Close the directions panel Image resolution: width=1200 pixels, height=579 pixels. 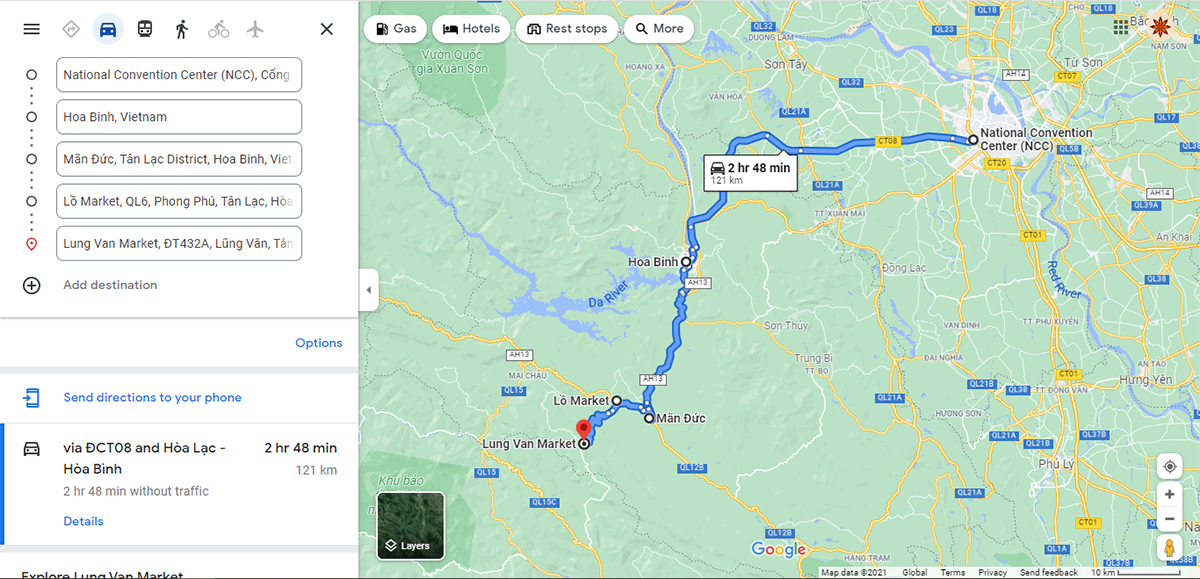coord(326,29)
